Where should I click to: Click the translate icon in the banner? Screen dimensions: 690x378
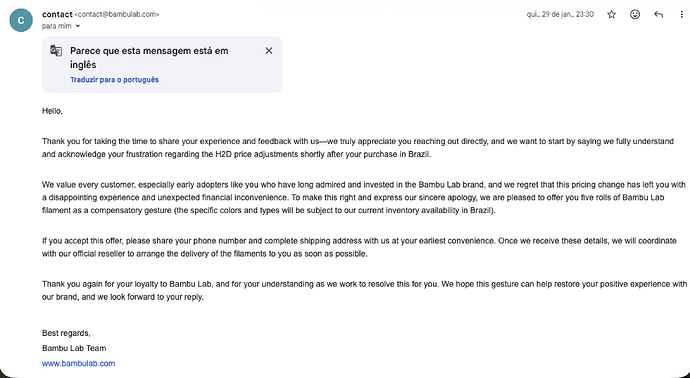(56, 51)
